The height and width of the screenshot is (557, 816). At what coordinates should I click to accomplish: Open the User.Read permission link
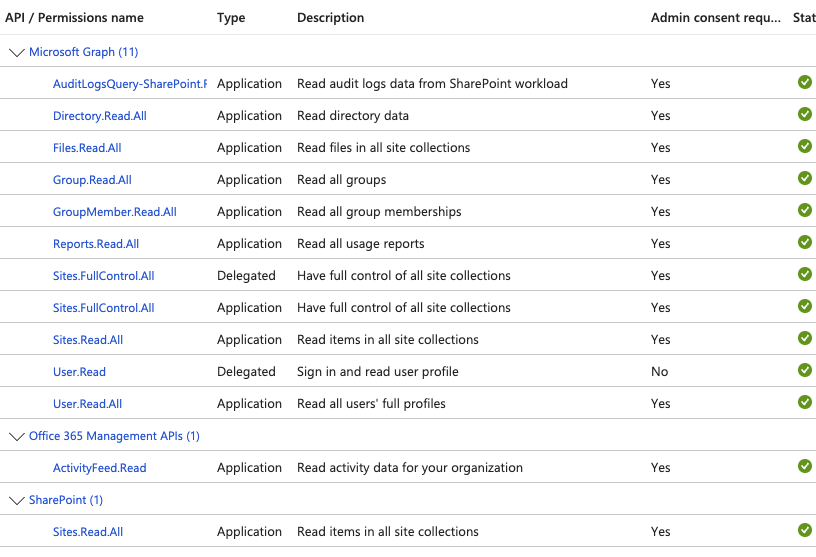coord(79,372)
